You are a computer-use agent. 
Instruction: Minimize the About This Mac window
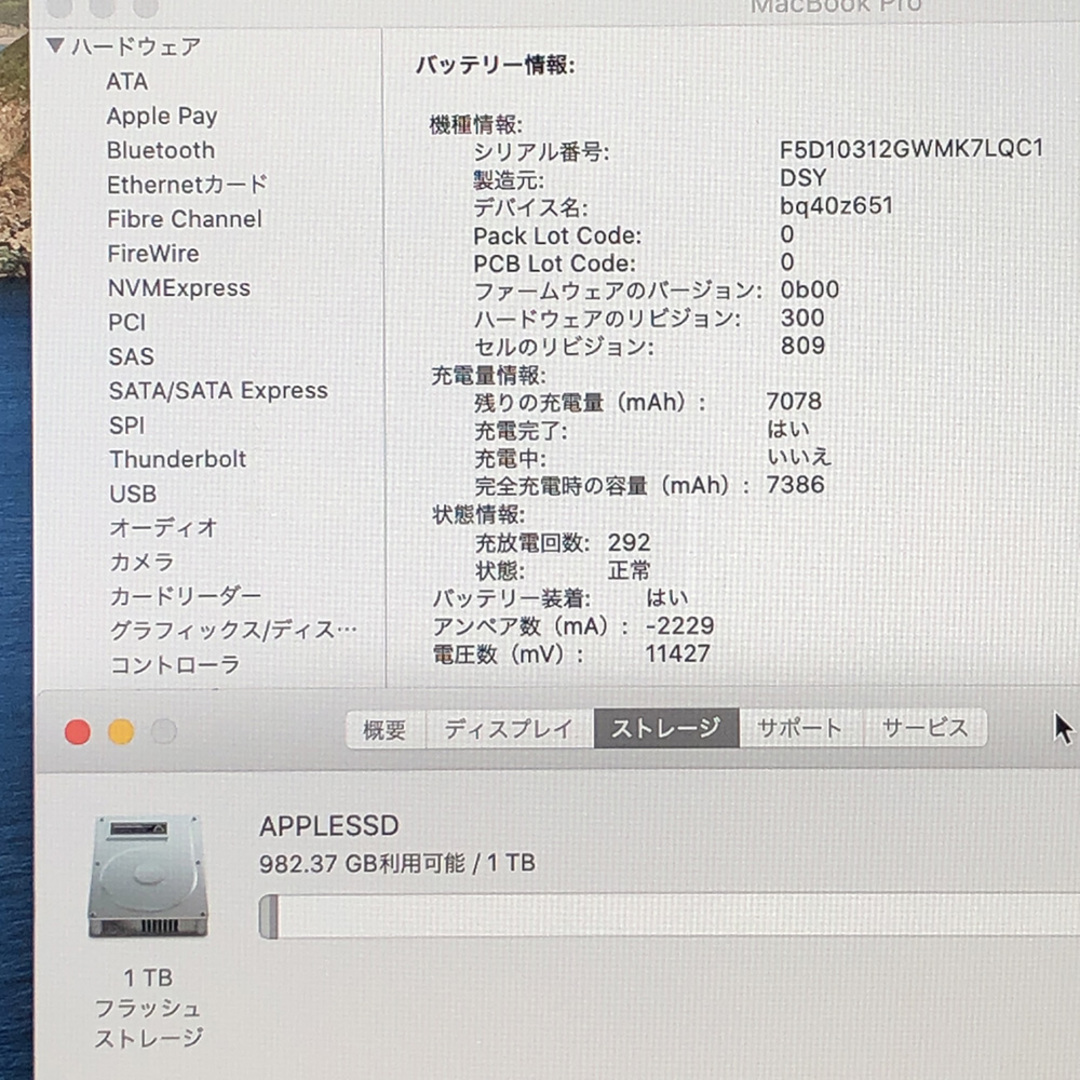click(121, 731)
